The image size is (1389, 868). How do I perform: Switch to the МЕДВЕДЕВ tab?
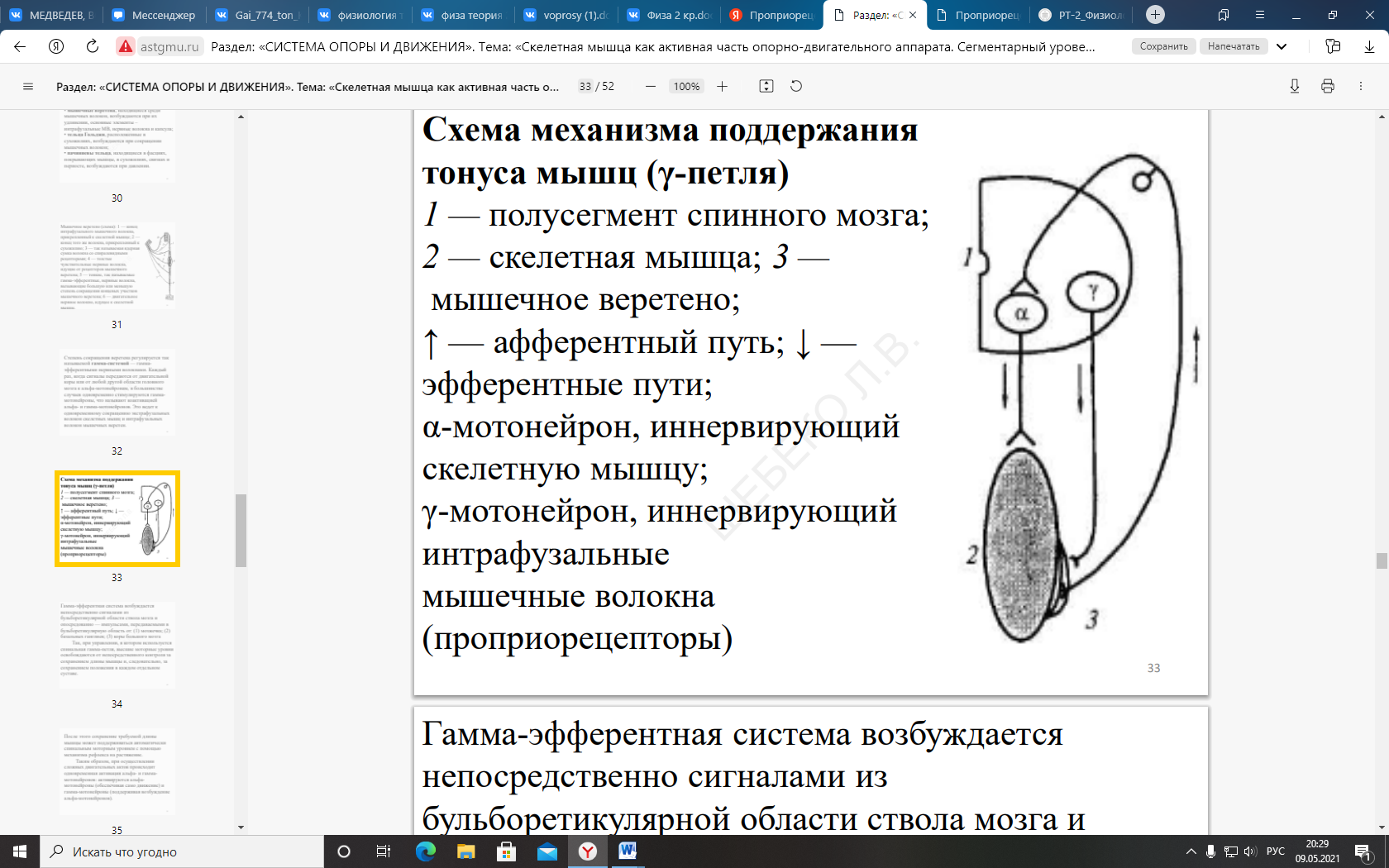tap(51, 15)
